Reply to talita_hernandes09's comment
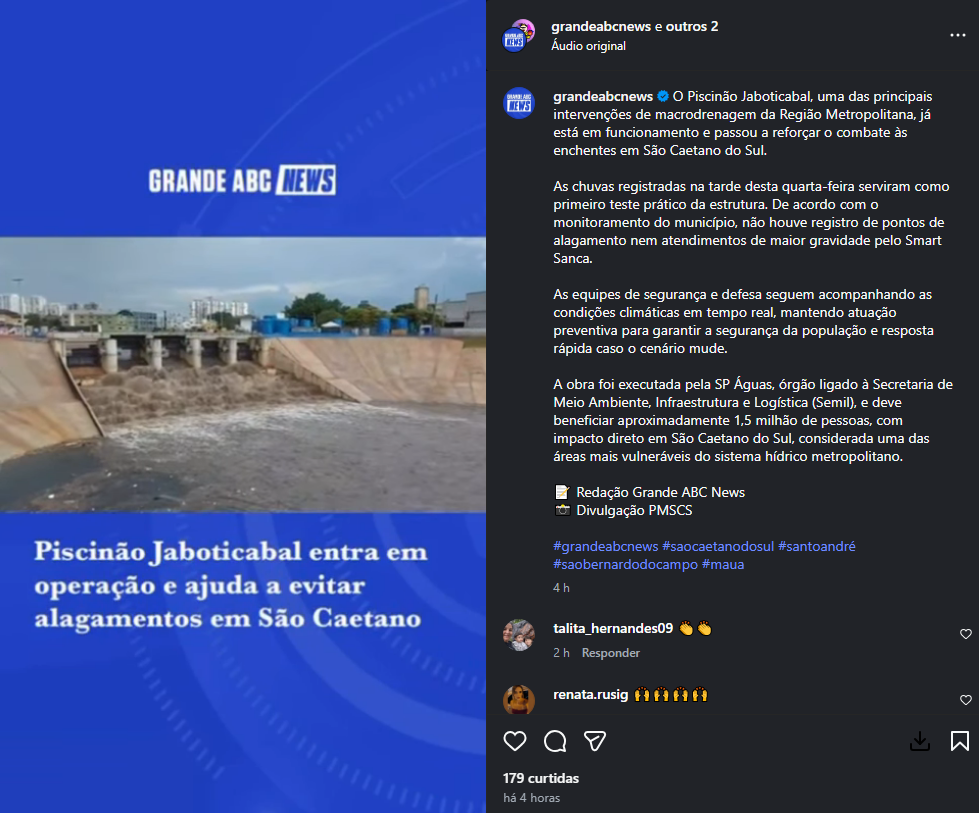Screen dimensions: 979x813 click(611, 653)
